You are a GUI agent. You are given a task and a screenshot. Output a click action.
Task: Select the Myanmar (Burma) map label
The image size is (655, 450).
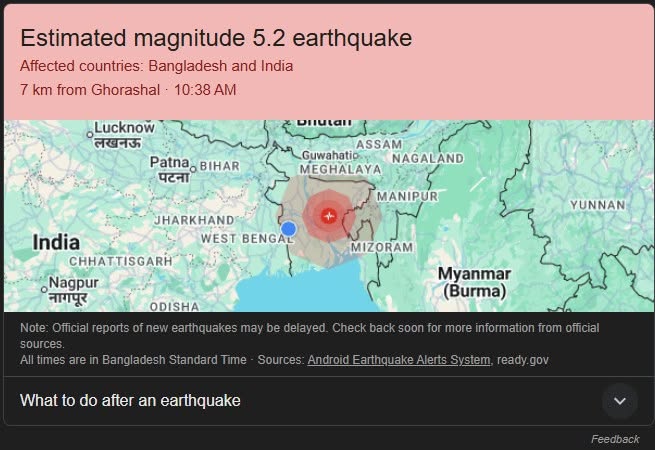474,282
